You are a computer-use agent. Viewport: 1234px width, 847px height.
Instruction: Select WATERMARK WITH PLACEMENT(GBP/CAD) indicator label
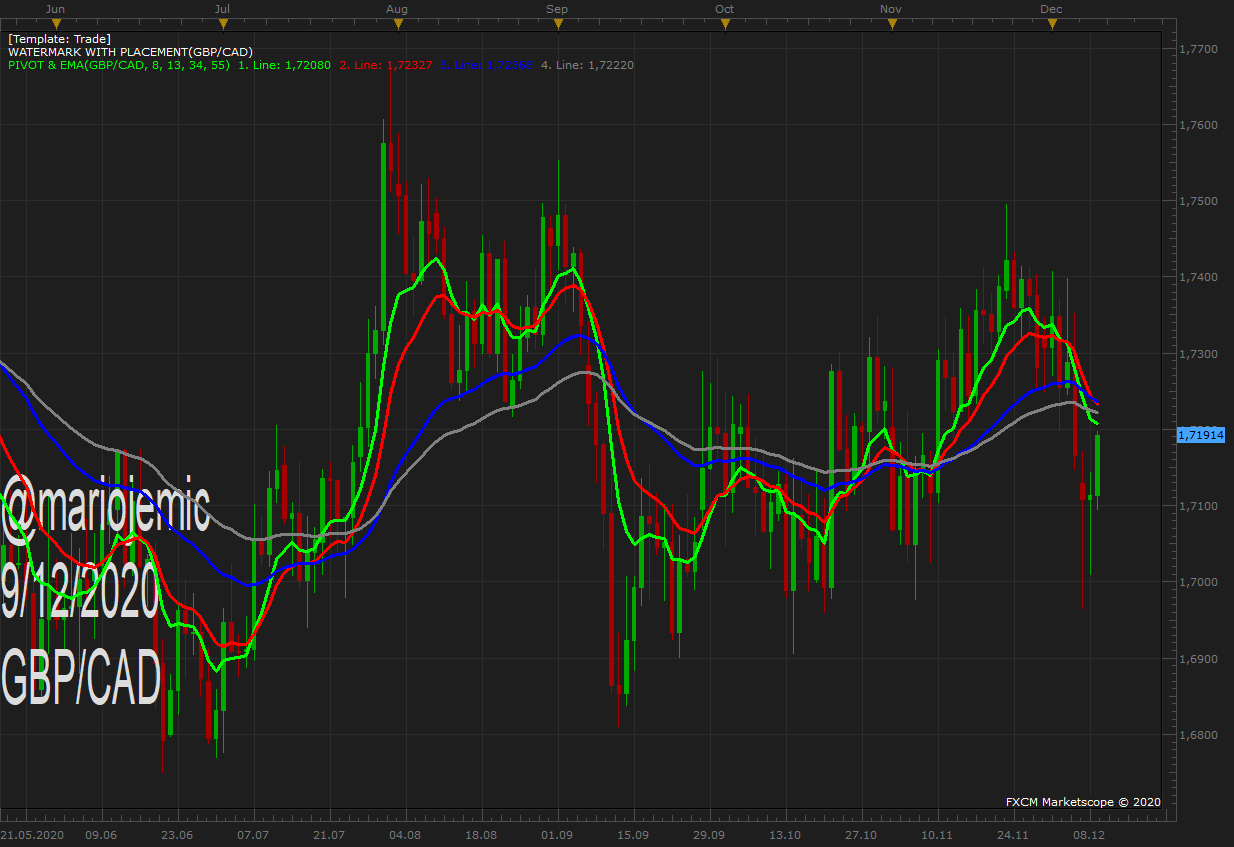(130, 52)
